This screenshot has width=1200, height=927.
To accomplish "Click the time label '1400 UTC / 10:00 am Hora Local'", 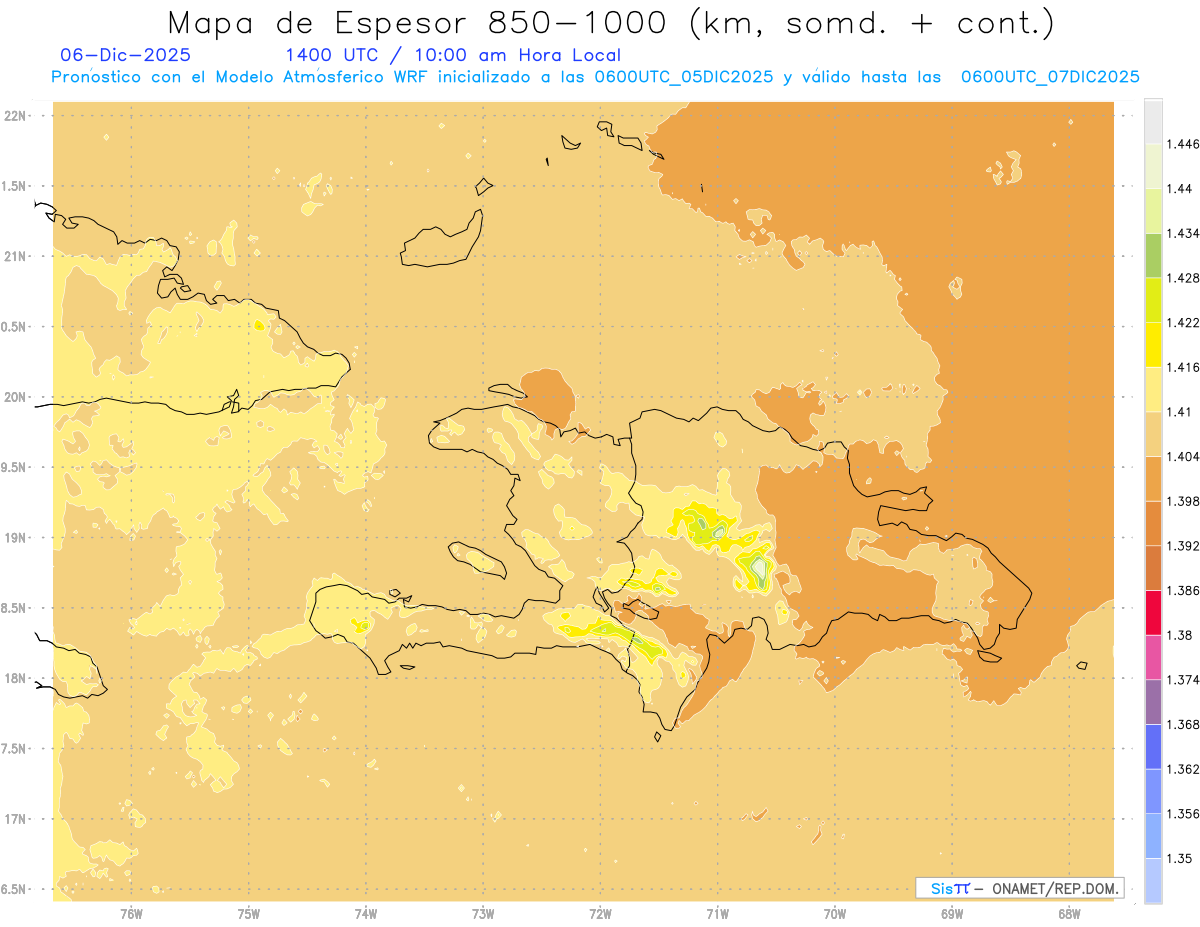I will click(x=453, y=56).
